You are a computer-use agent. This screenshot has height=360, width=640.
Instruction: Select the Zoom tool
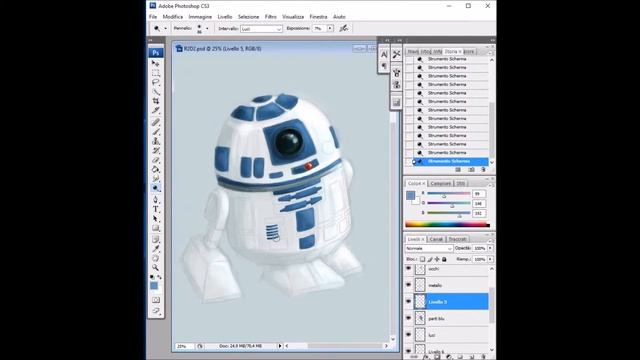156,268
